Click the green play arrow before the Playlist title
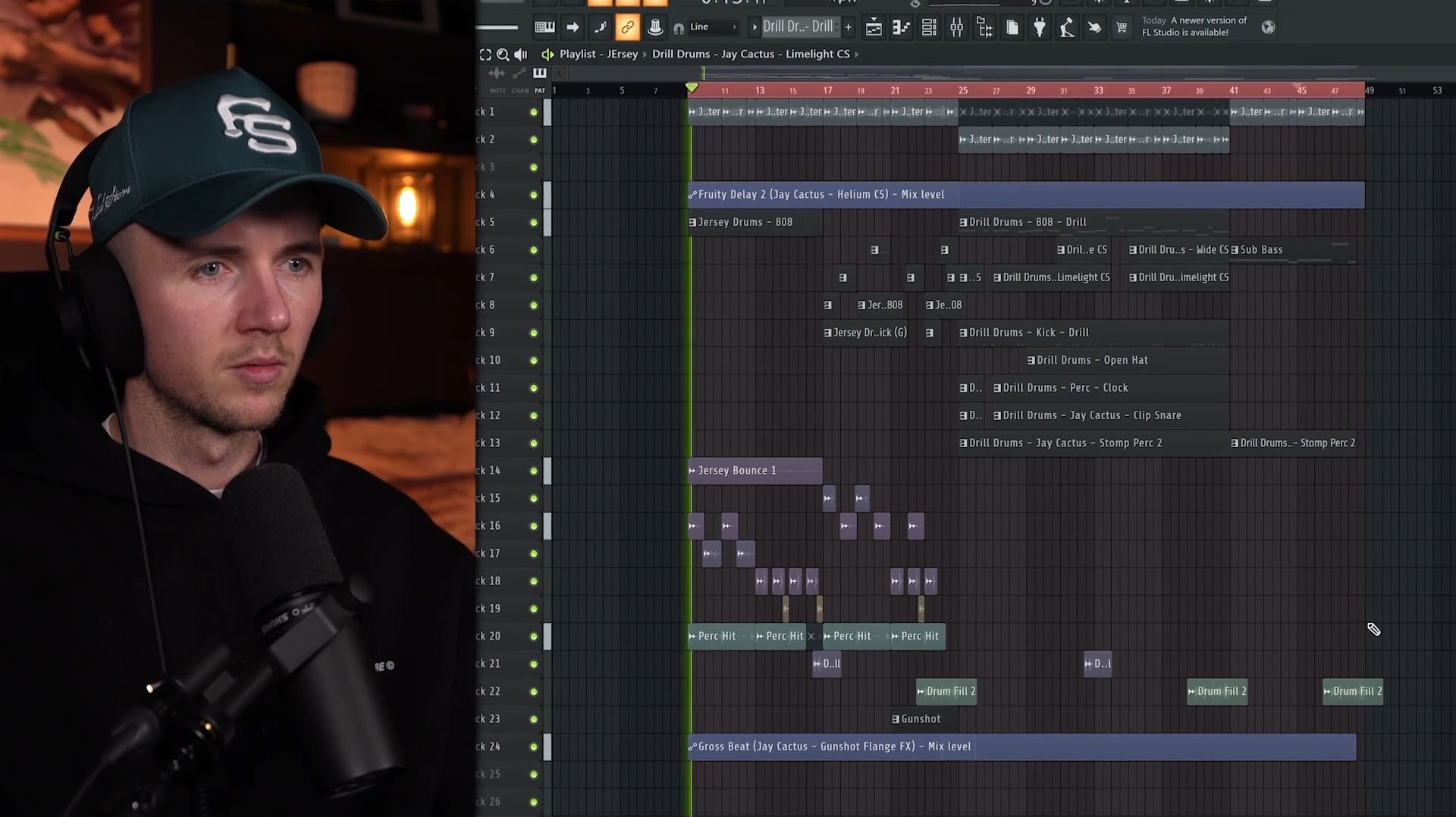This screenshot has width=1456, height=817. (x=548, y=55)
